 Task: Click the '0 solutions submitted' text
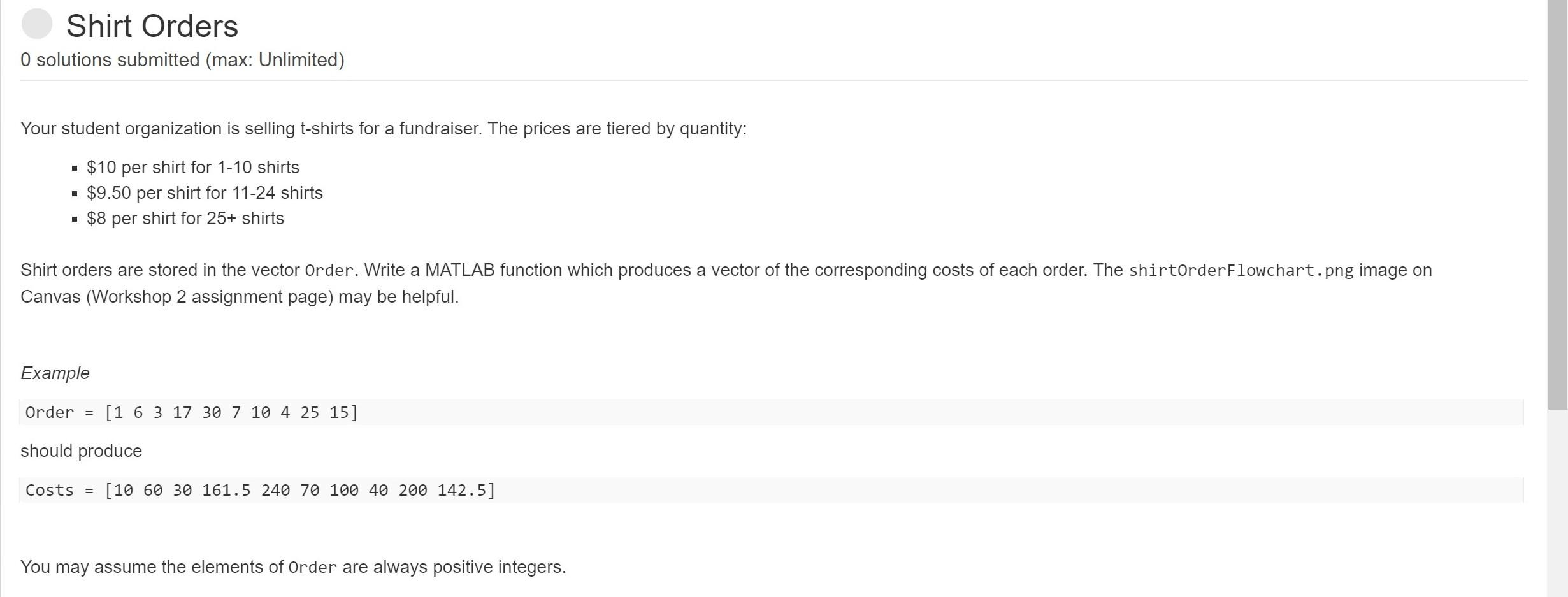coord(110,60)
